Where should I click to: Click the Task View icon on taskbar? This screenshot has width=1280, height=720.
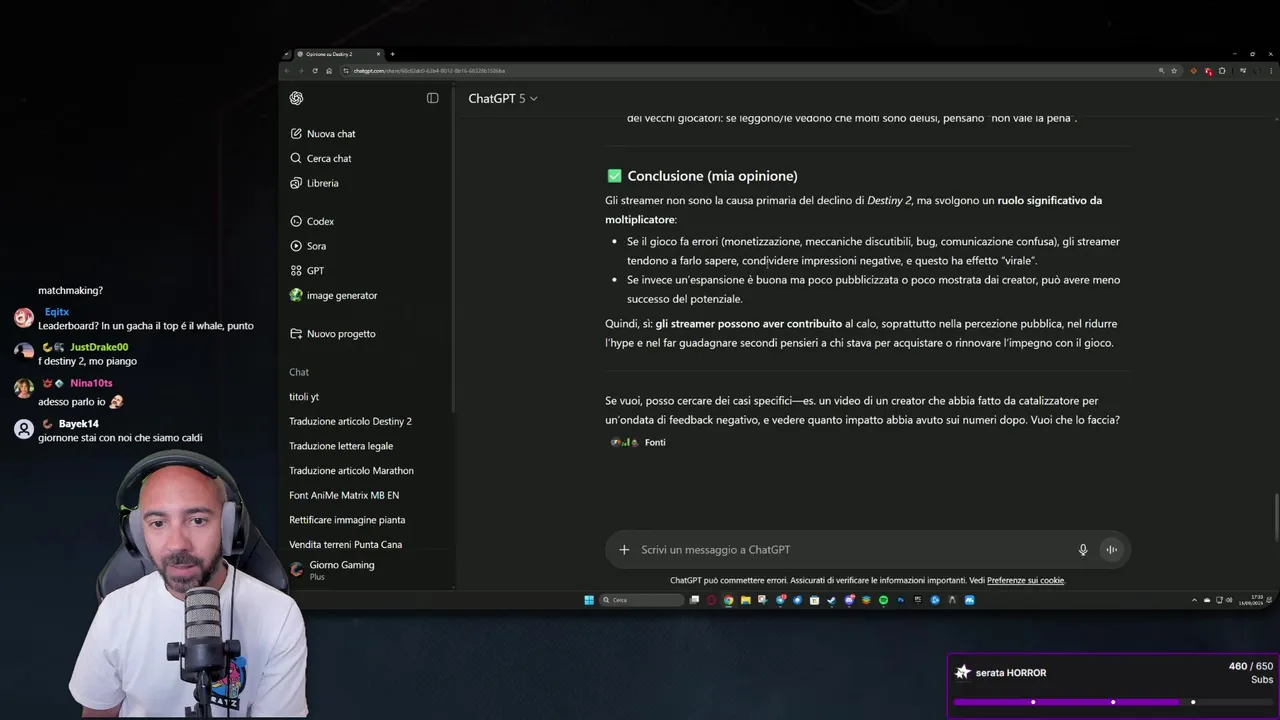point(694,600)
